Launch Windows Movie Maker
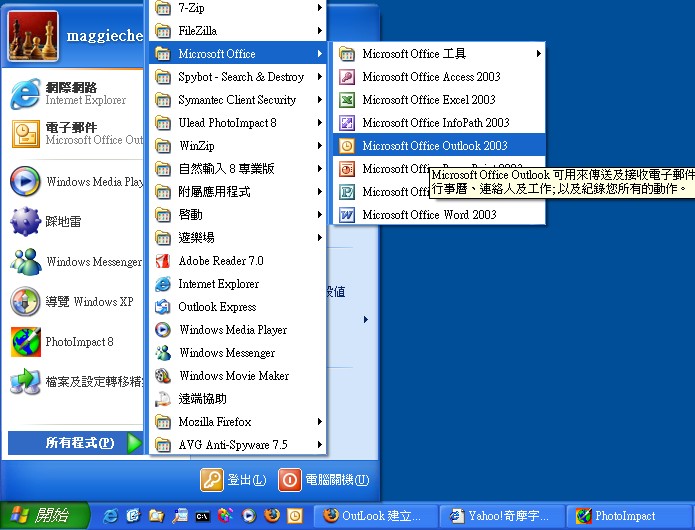The width and height of the screenshot is (695, 530). pos(238,376)
